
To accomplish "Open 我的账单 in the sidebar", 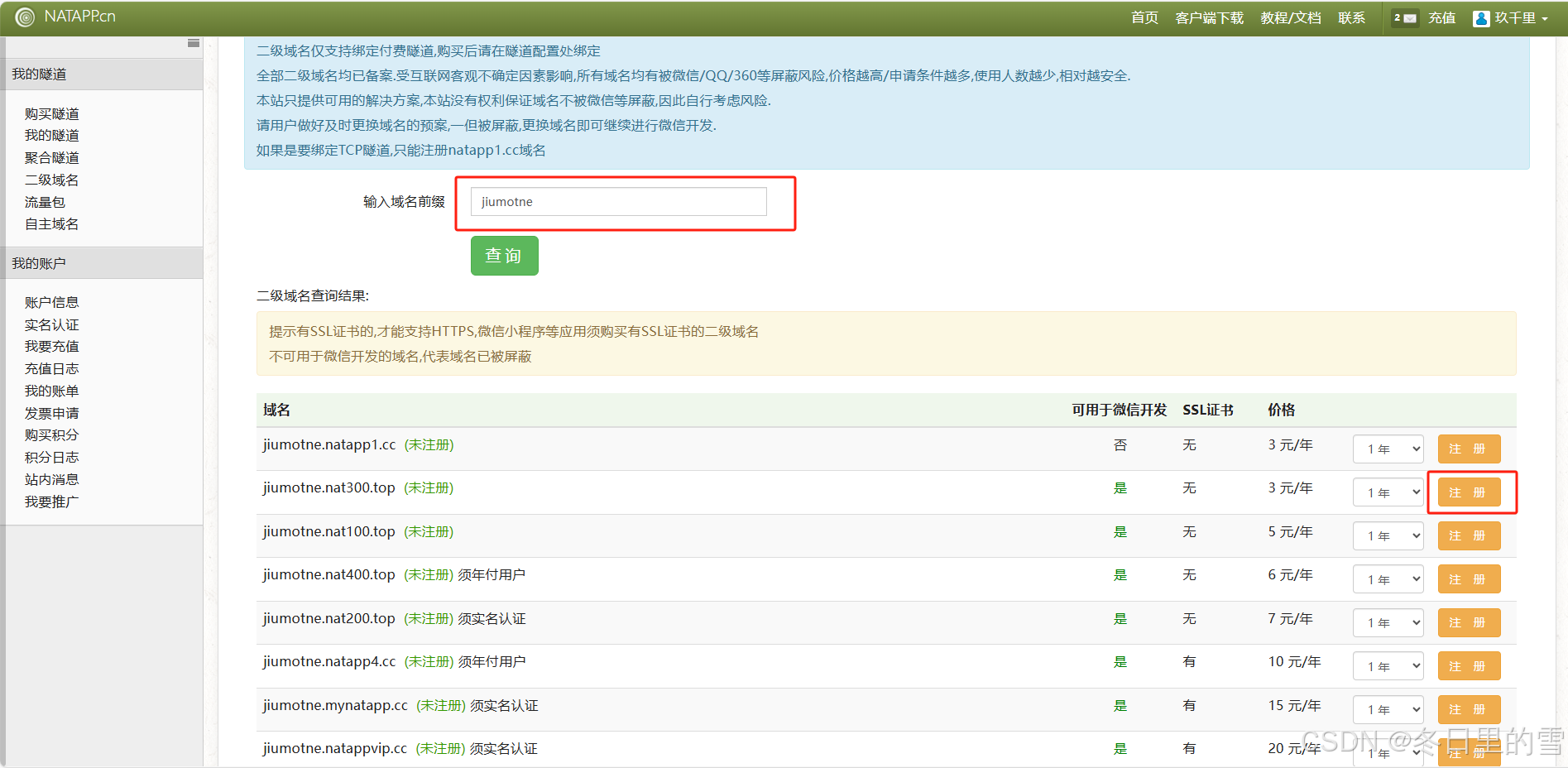I will point(52,391).
